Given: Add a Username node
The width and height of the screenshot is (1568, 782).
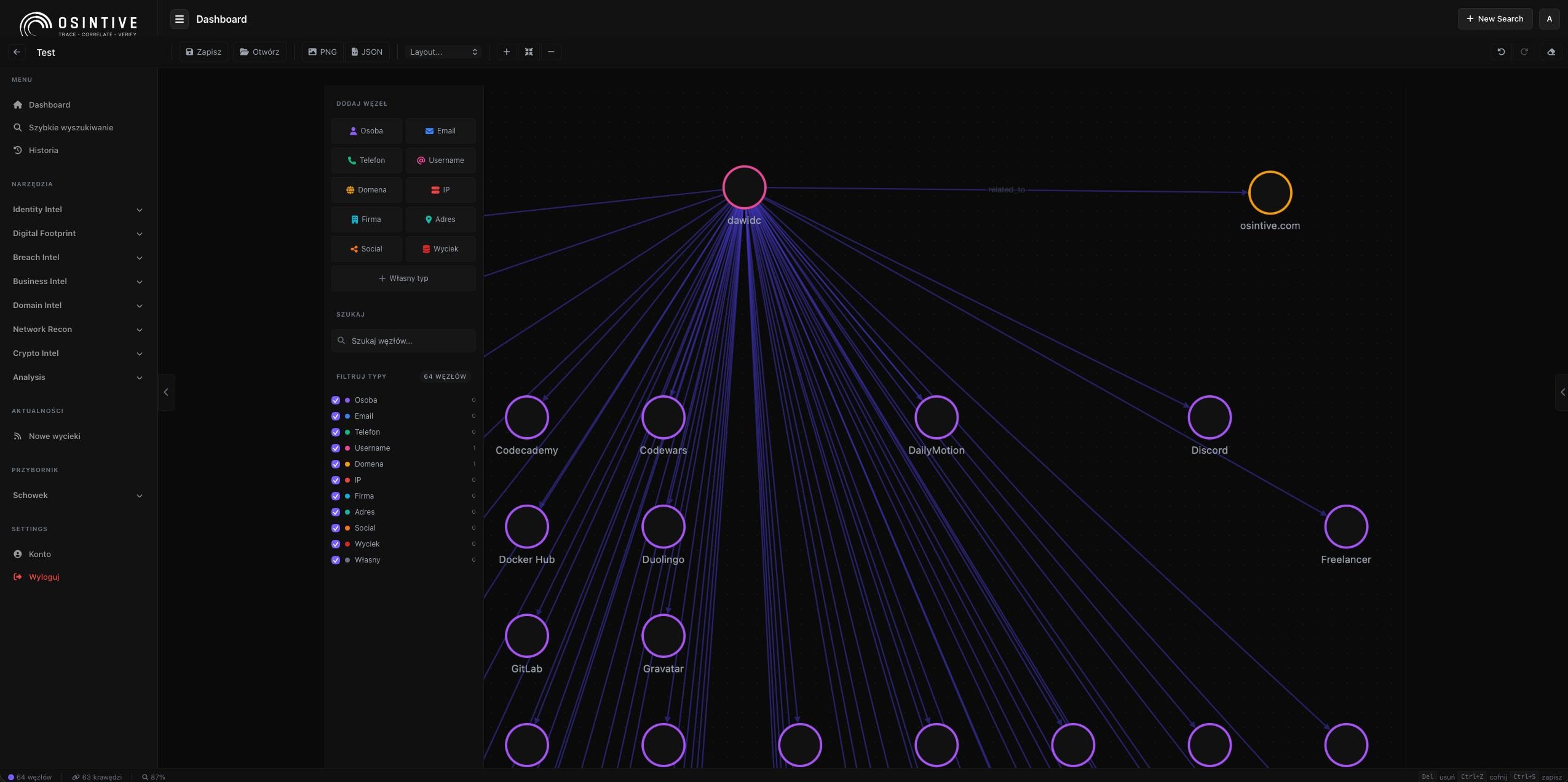Looking at the screenshot, I should pyautogui.click(x=440, y=160).
